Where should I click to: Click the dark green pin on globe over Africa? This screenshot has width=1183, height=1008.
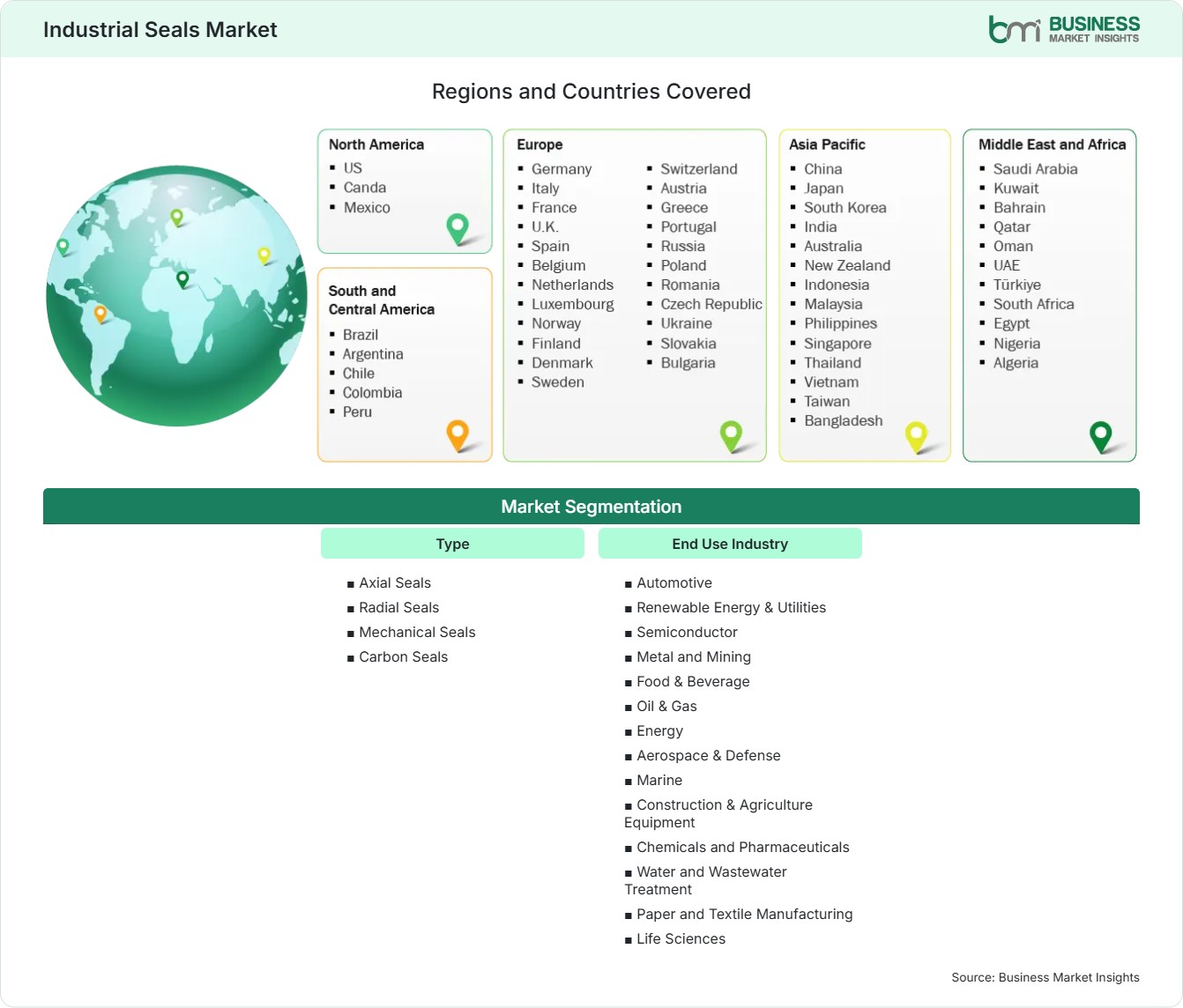(x=182, y=279)
